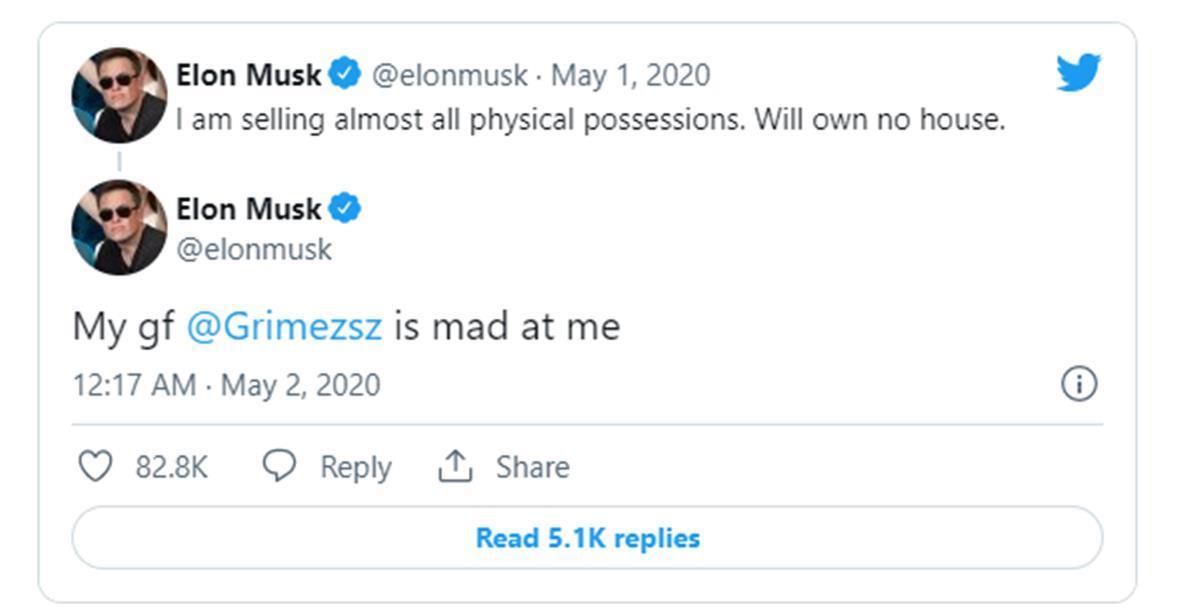Open tweet info circle icon
The height and width of the screenshot is (608, 1200).
pos(1078,384)
